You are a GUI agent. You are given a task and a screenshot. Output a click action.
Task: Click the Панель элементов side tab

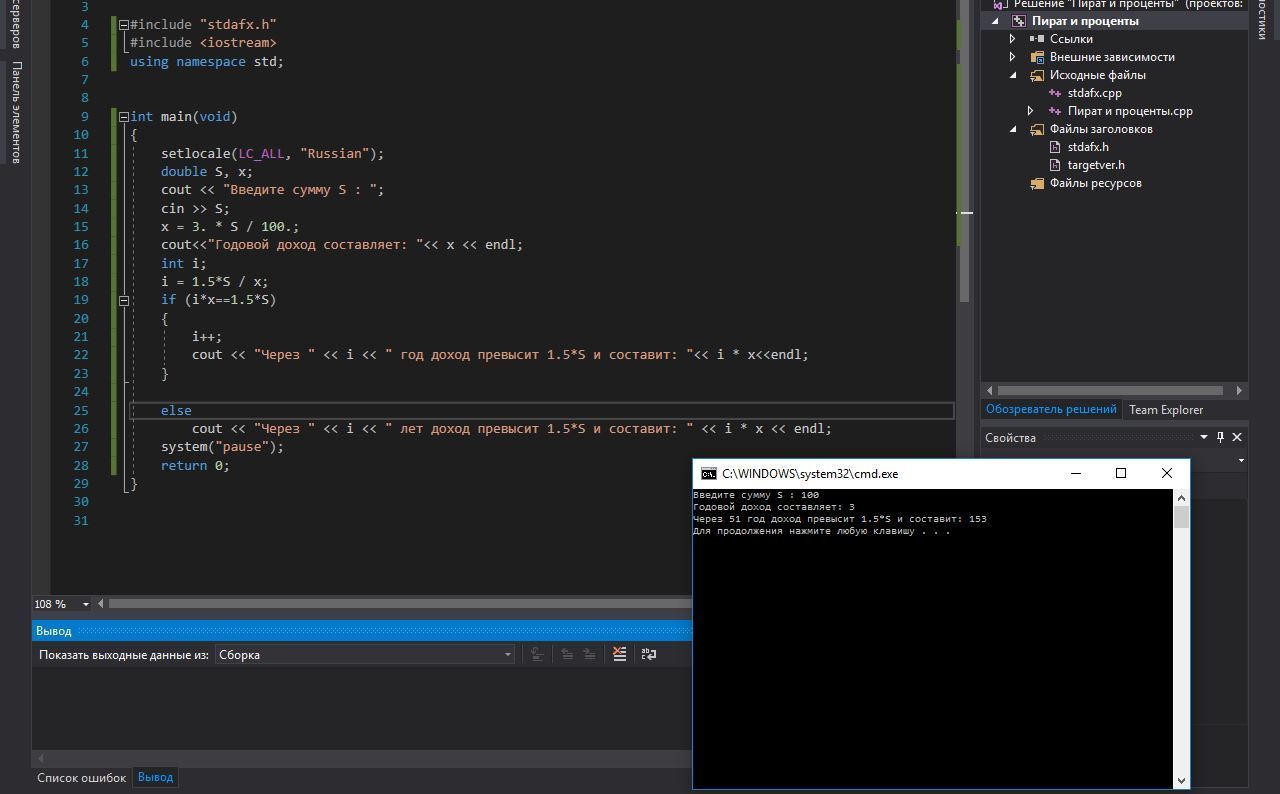click(16, 111)
